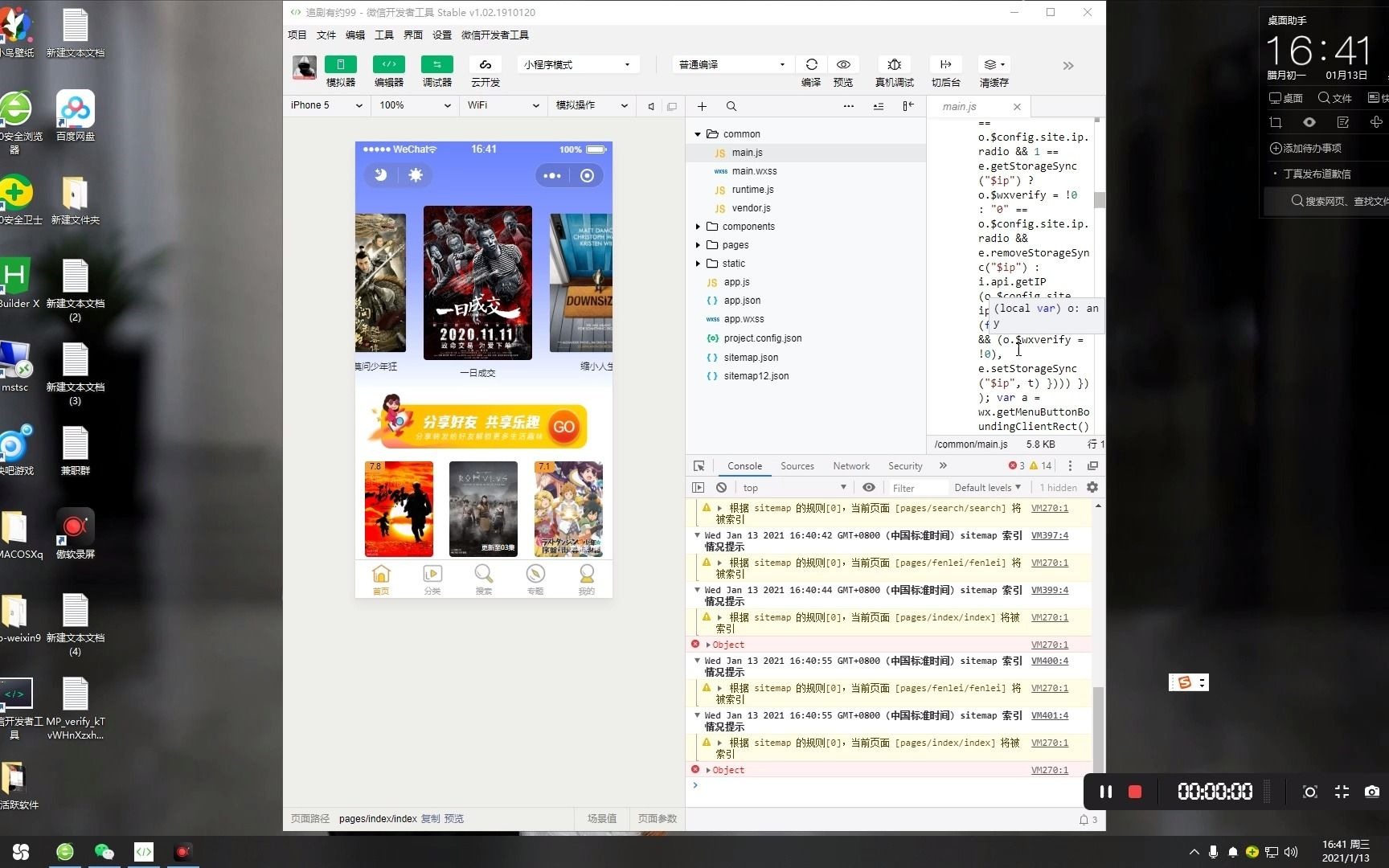Tap the 一日成交 movie poster
Screen dimensions: 1389x868
click(x=477, y=283)
